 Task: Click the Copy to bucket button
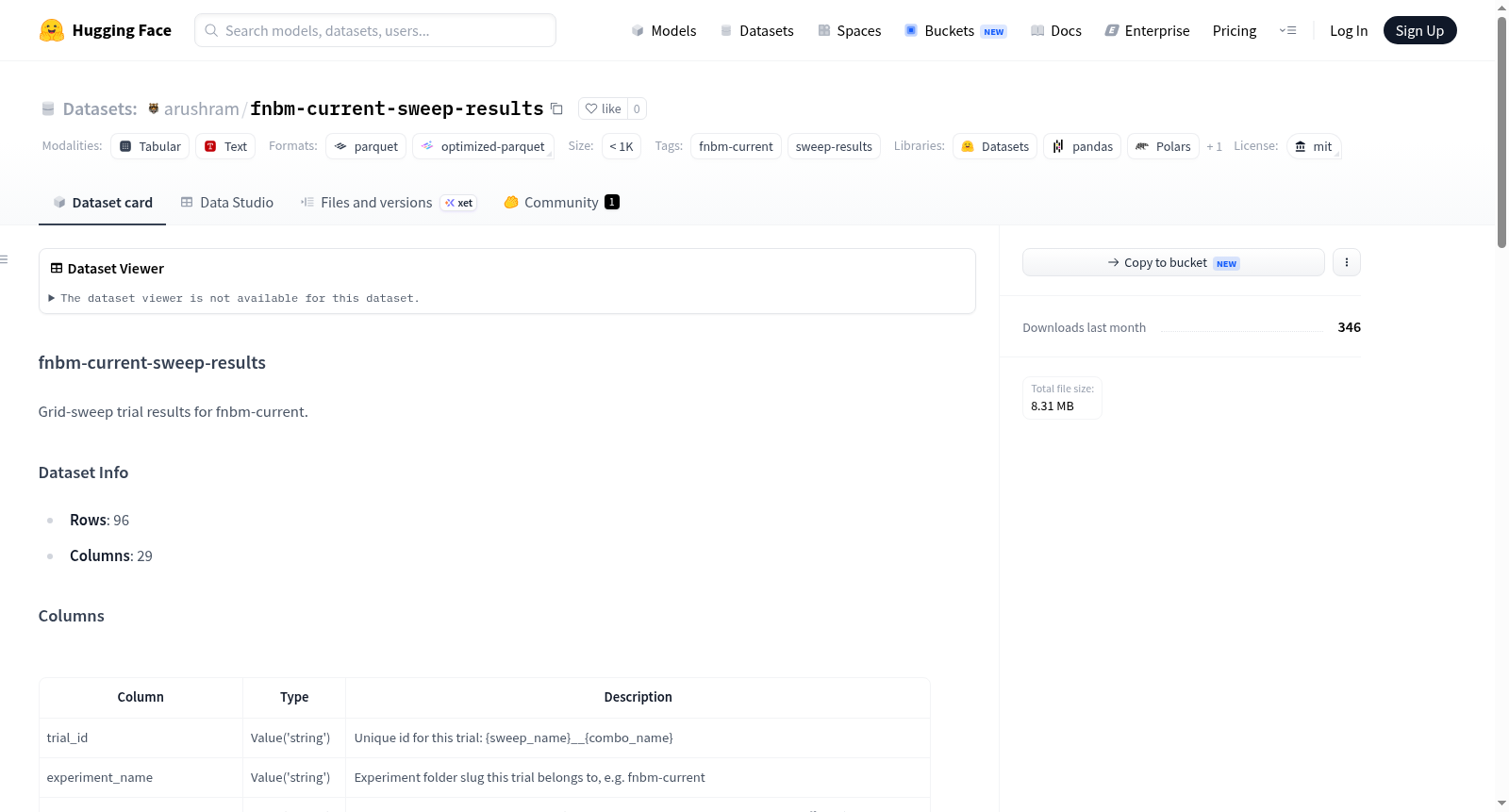pos(1173,262)
